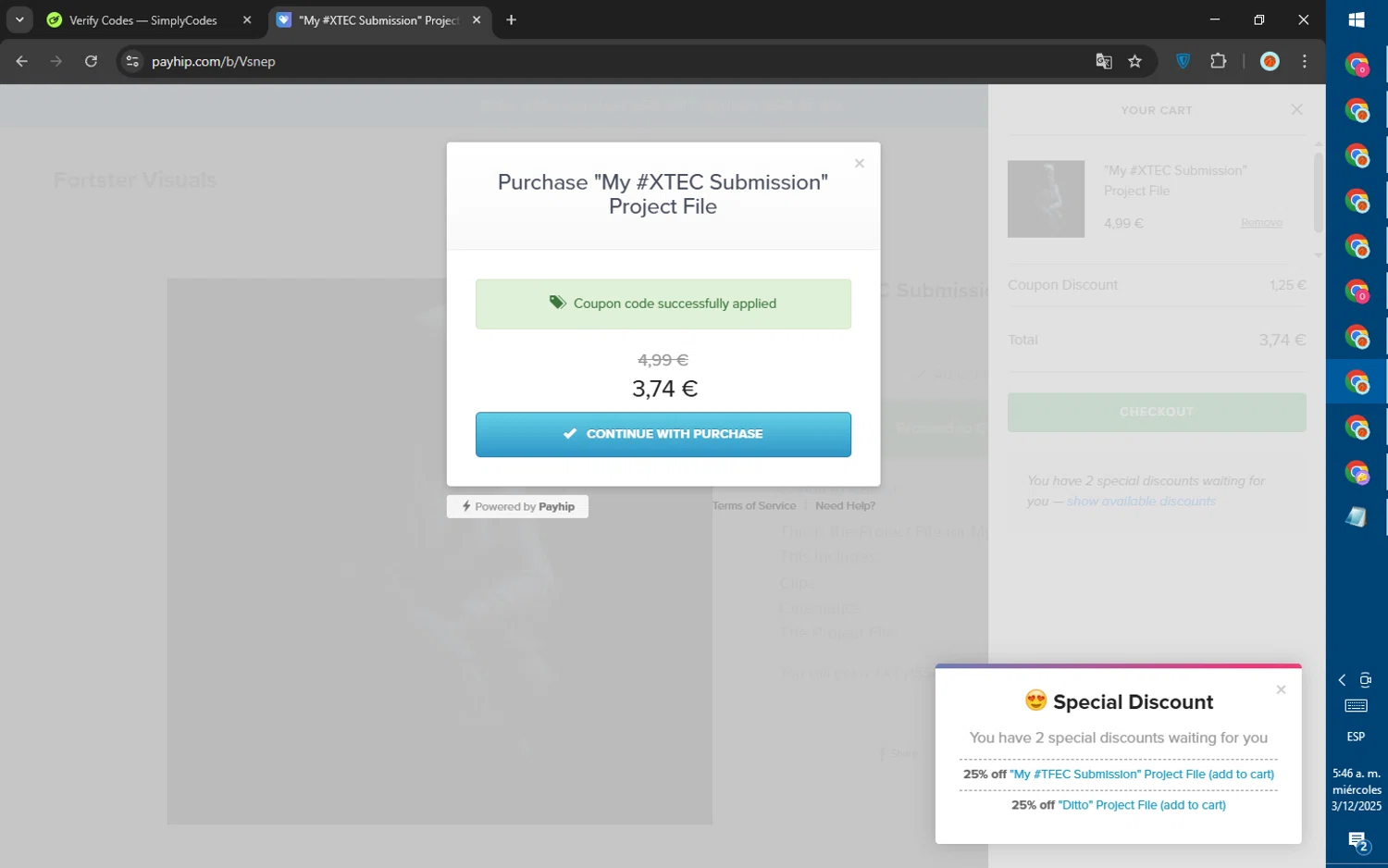This screenshot has height=868, width=1388.
Task: Click the modal purchase title text
Action: tap(663, 194)
